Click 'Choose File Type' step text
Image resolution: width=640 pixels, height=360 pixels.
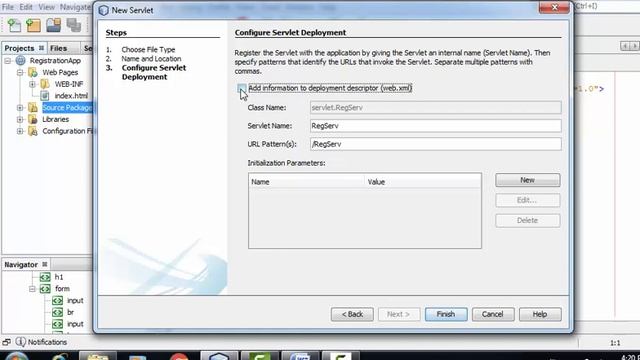point(148,49)
